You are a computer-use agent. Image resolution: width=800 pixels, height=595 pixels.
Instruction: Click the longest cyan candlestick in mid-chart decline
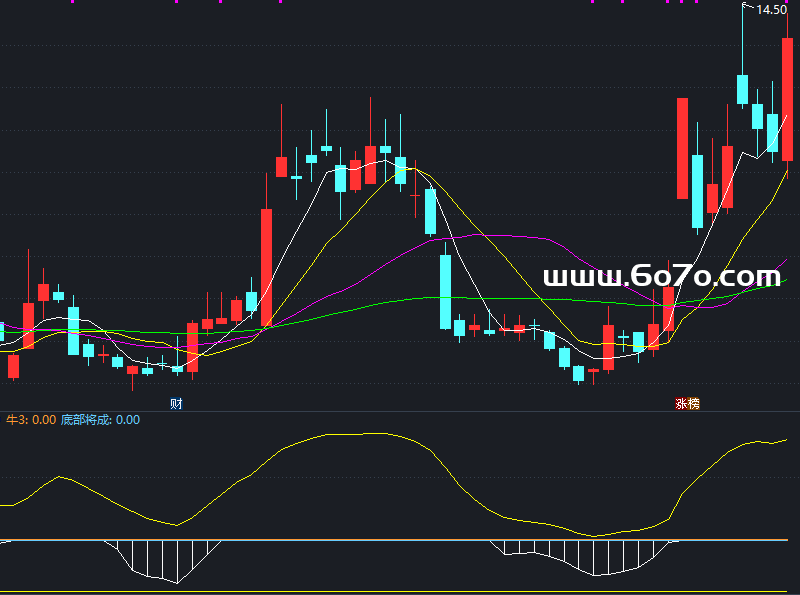pos(445,291)
